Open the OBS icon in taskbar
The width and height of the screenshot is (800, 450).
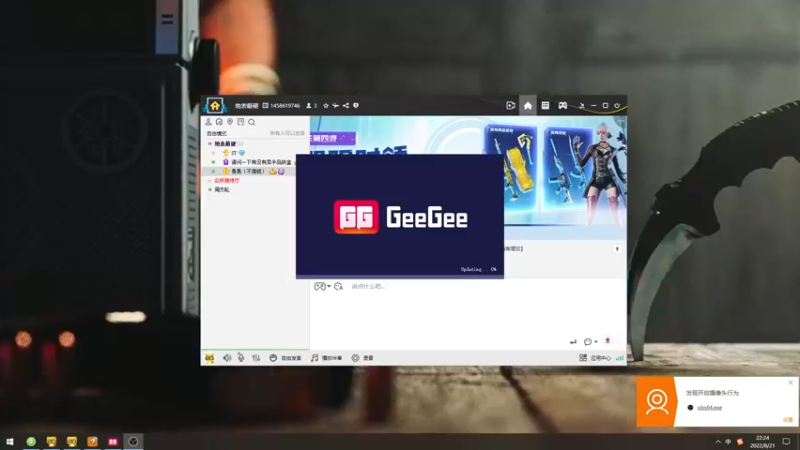coord(133,441)
